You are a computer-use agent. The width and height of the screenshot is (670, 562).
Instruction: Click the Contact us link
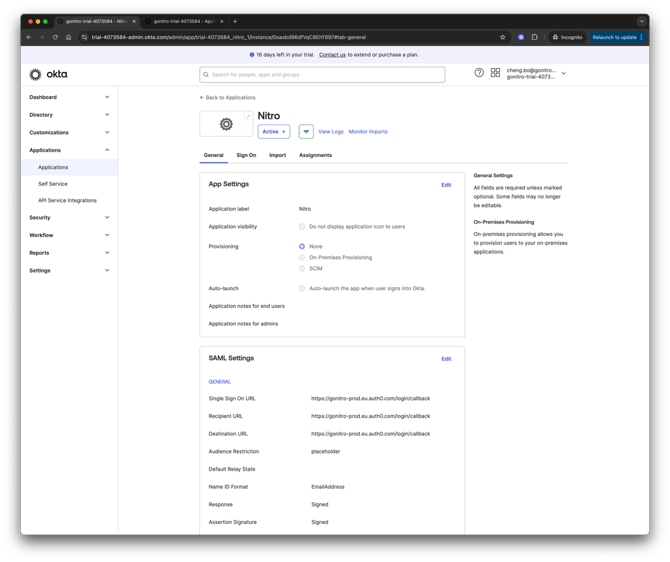pyautogui.click(x=332, y=55)
